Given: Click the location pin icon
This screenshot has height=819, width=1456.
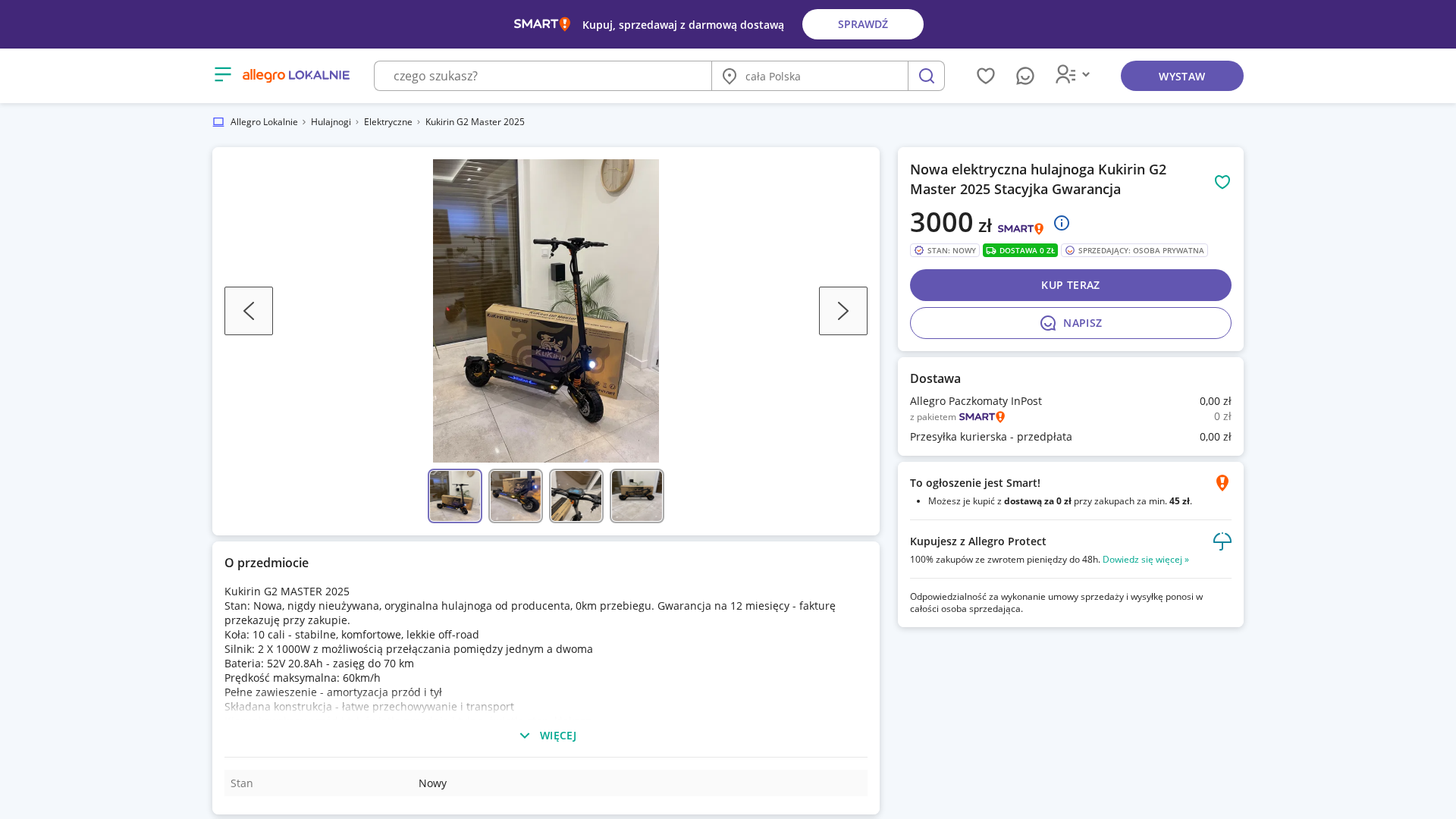Looking at the screenshot, I should tap(730, 76).
